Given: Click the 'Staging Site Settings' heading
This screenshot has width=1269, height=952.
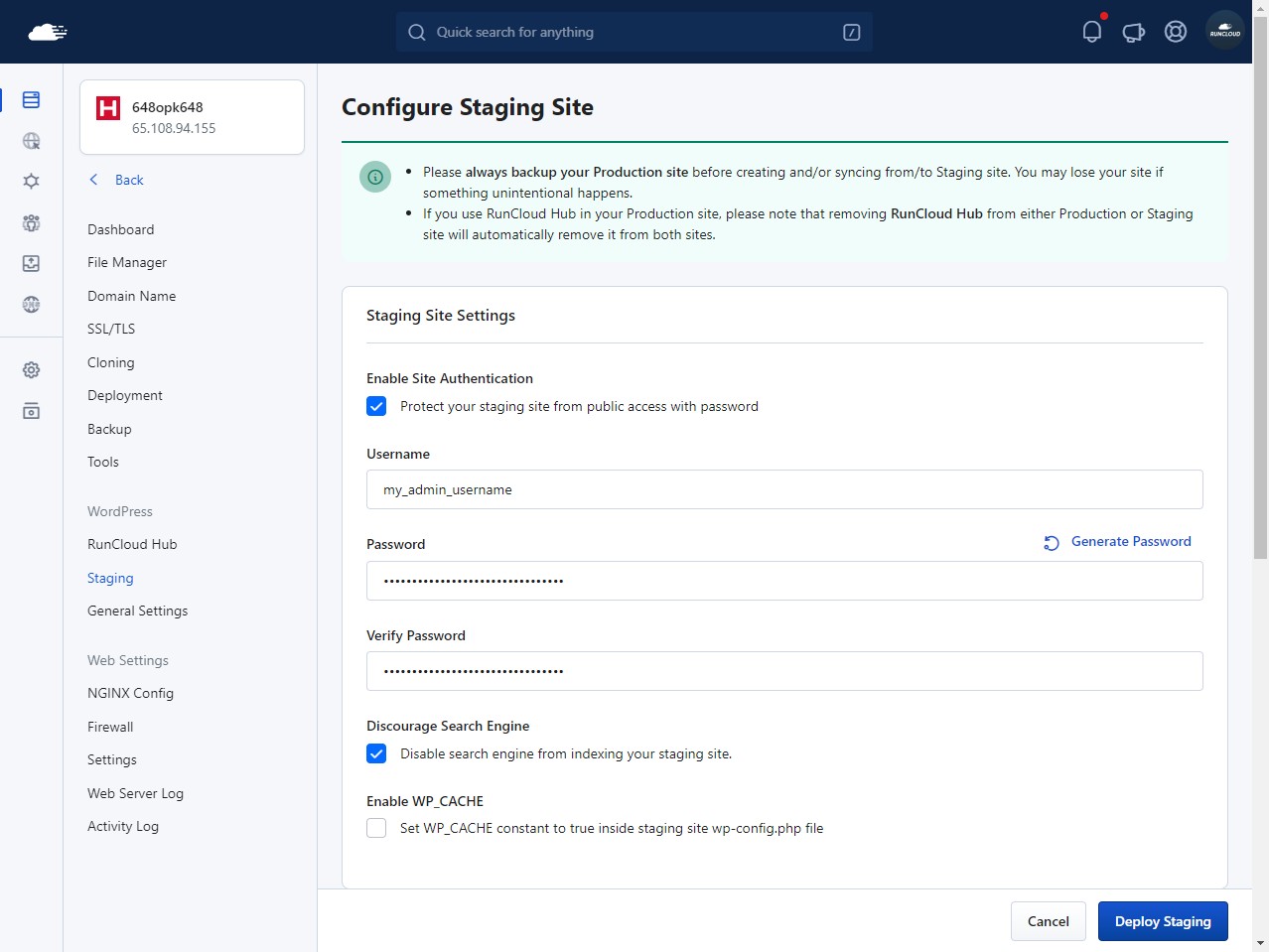Looking at the screenshot, I should coord(441,315).
